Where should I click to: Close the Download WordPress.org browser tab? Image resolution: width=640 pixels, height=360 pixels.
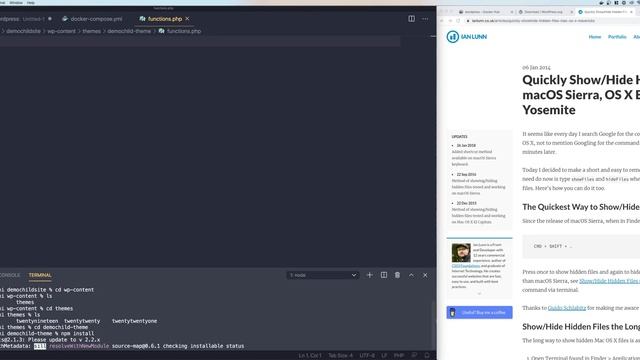point(572,12)
